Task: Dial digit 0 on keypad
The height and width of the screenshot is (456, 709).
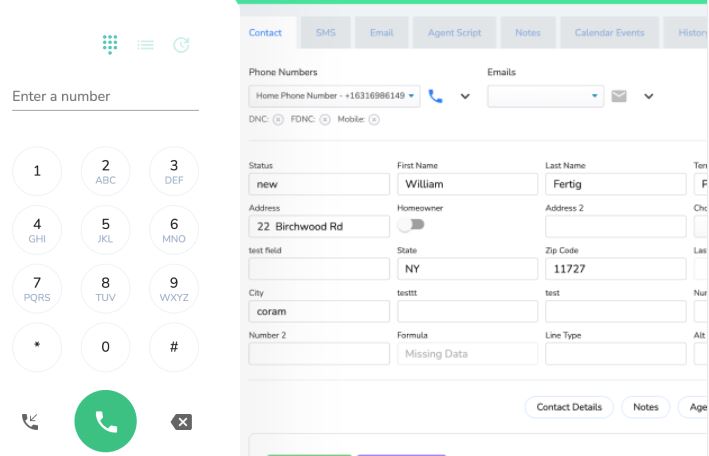Action: click(105, 347)
